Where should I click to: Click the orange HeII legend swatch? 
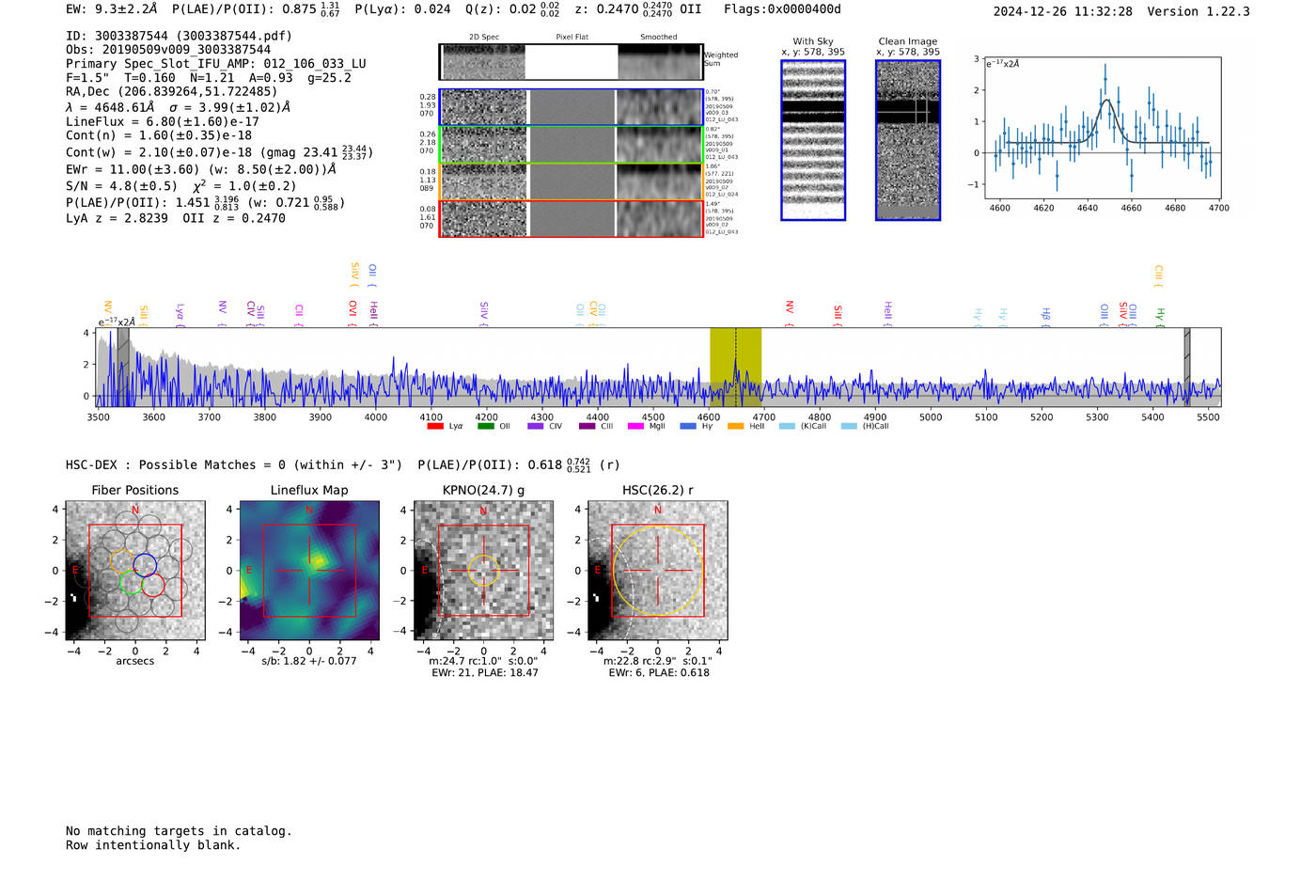(x=736, y=426)
